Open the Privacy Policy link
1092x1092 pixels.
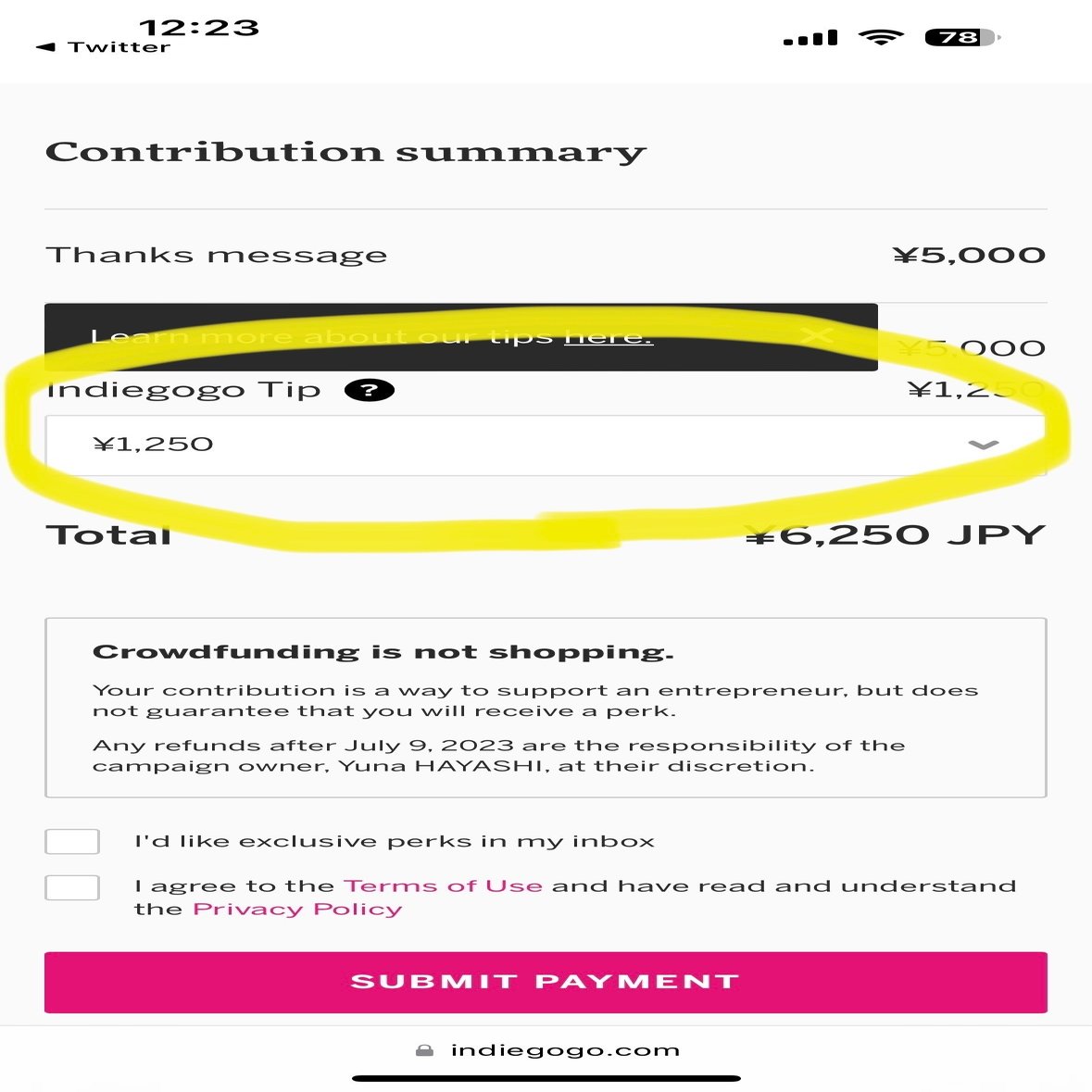(297, 909)
